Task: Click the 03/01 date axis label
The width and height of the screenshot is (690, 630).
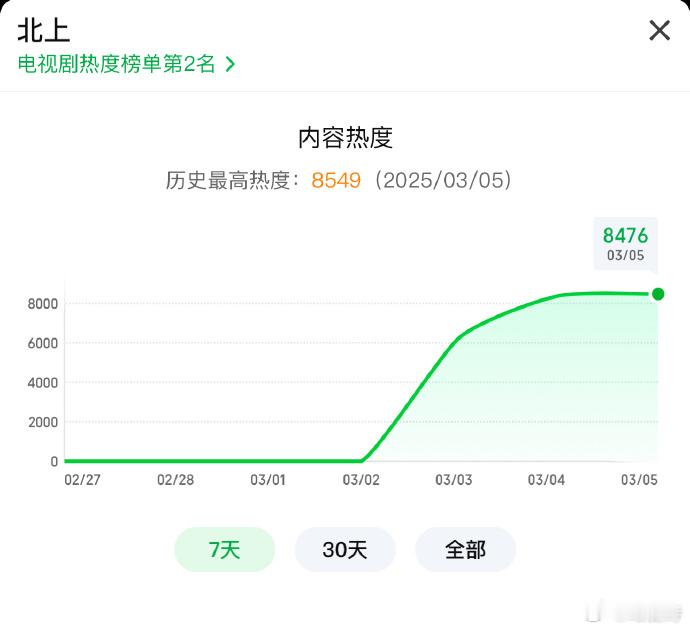Action: (268, 480)
